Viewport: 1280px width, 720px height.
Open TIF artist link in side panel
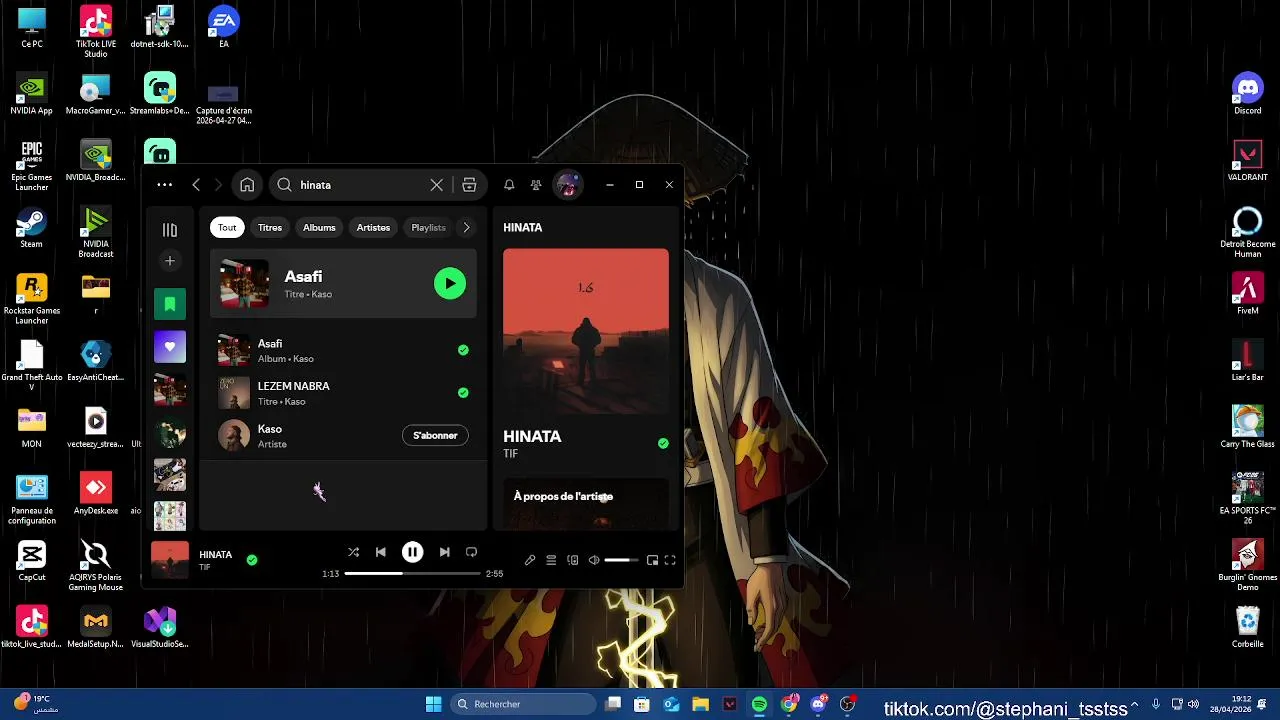click(511, 454)
